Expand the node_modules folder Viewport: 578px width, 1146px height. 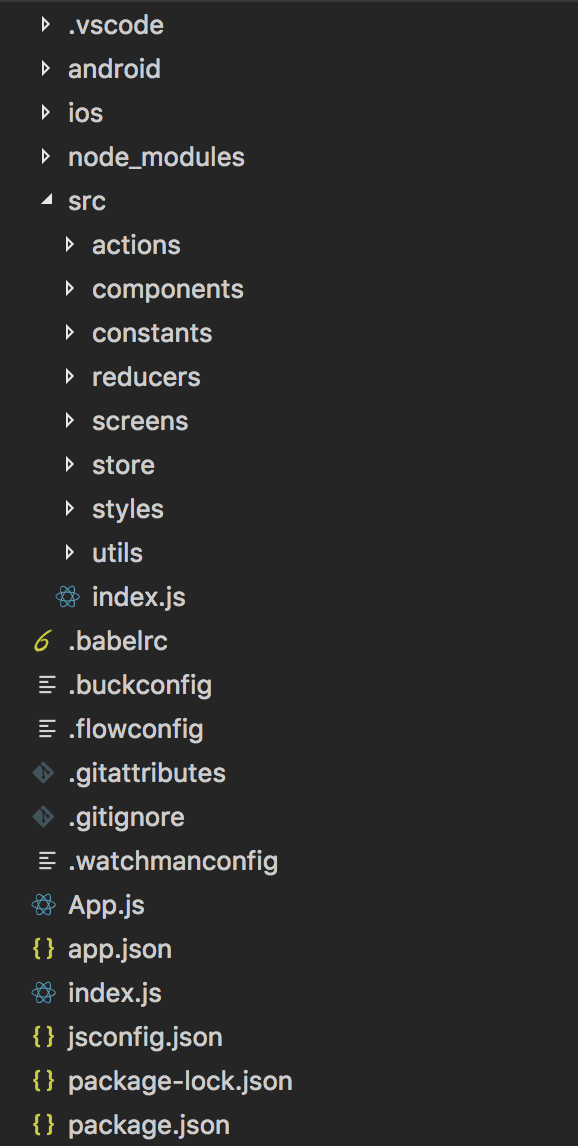click(156, 156)
